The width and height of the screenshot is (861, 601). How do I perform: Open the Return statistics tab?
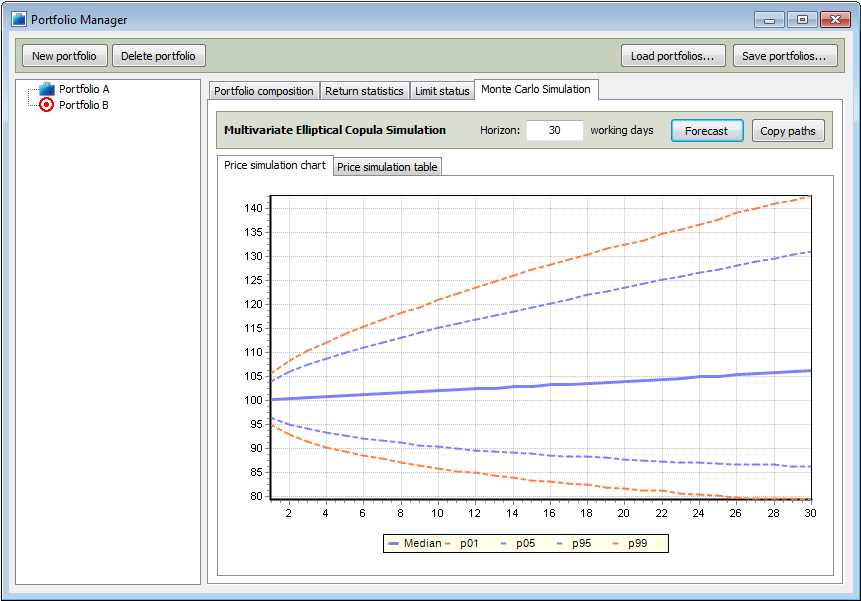[364, 91]
